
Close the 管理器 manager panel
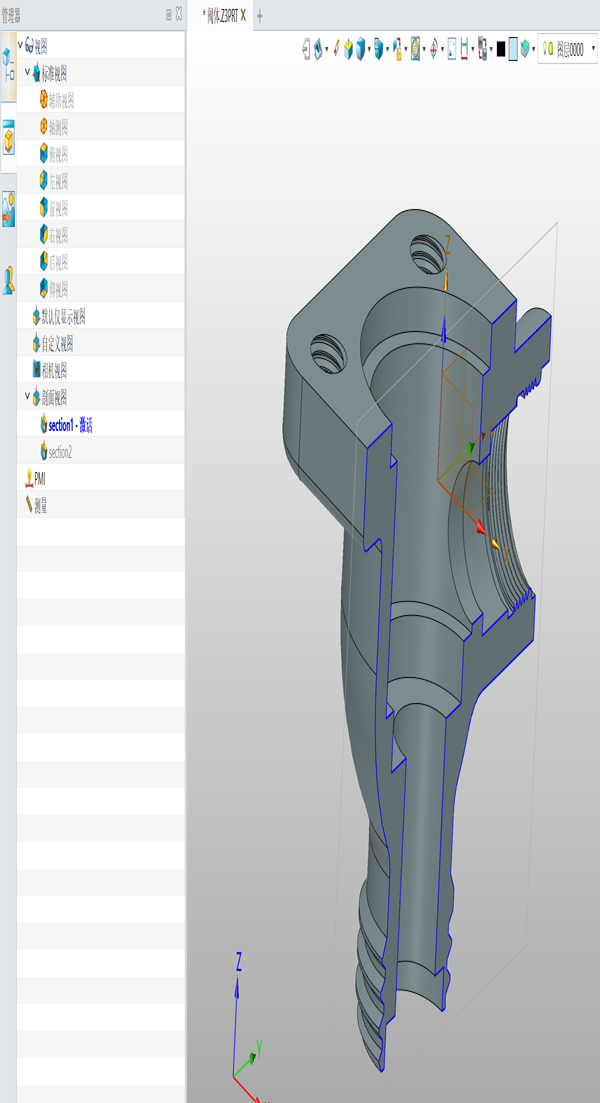click(x=179, y=12)
